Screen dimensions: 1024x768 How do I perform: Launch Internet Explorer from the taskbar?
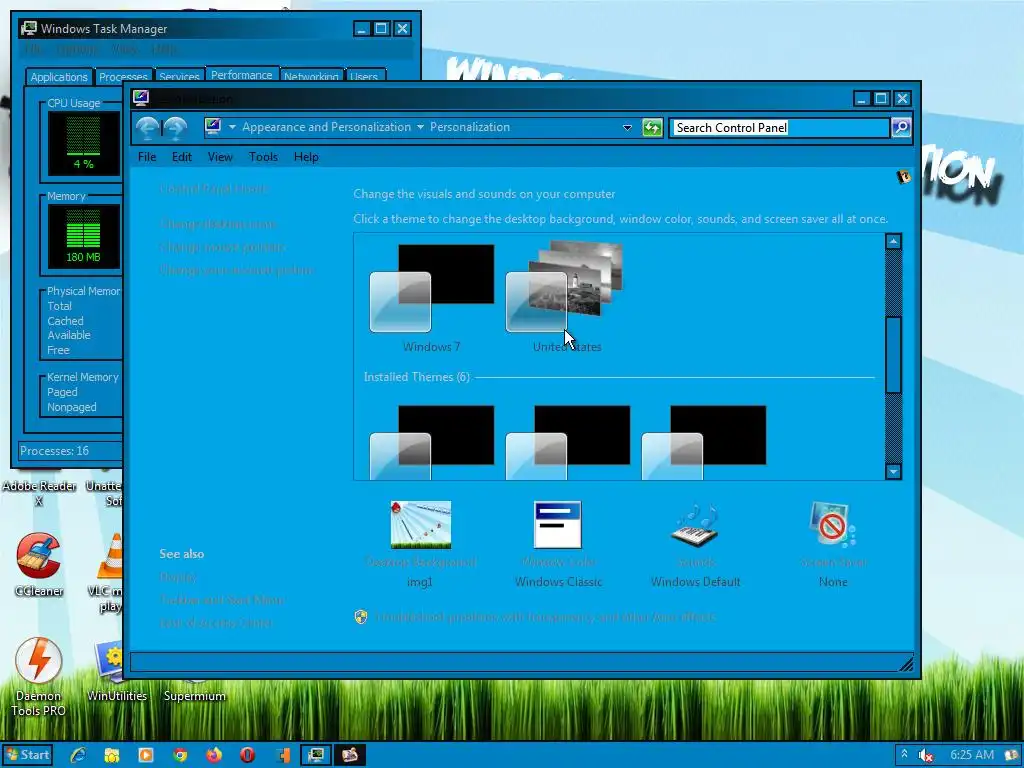[78, 755]
